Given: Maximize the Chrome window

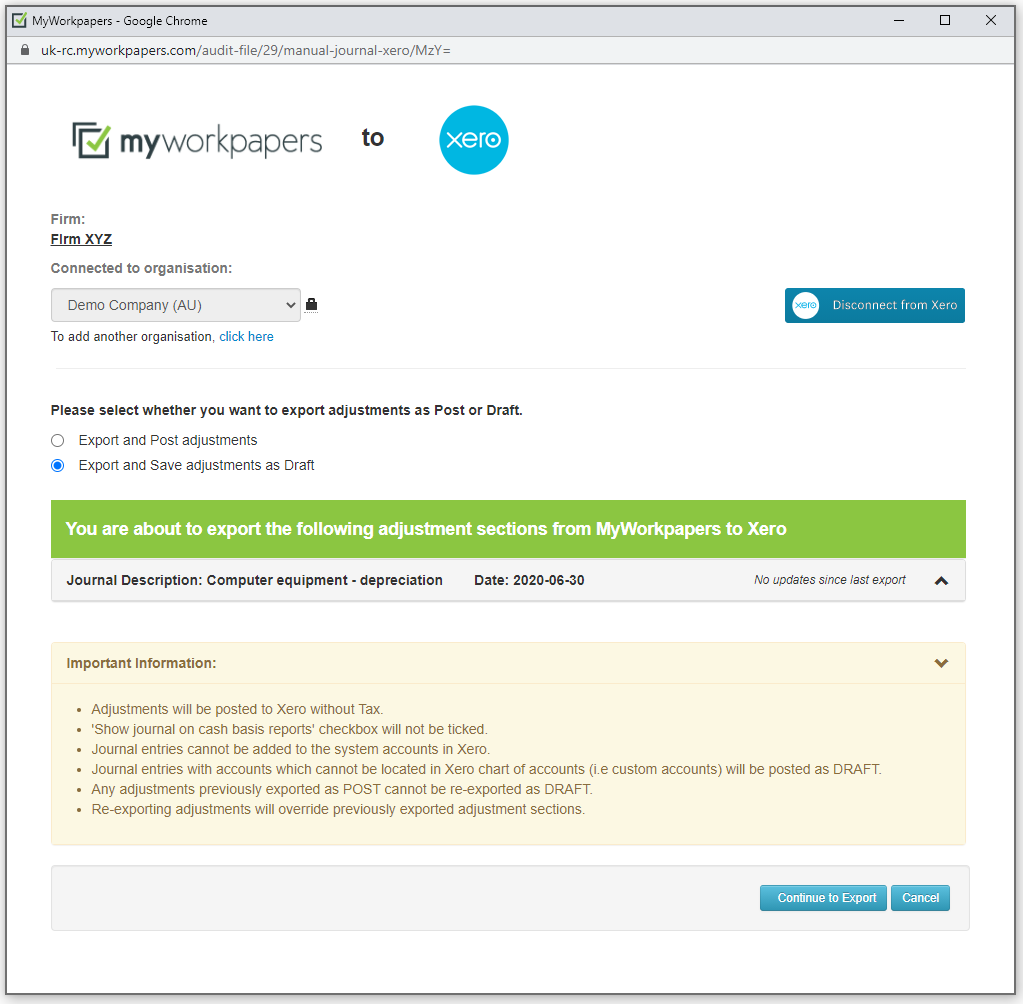Looking at the screenshot, I should pos(945,20).
